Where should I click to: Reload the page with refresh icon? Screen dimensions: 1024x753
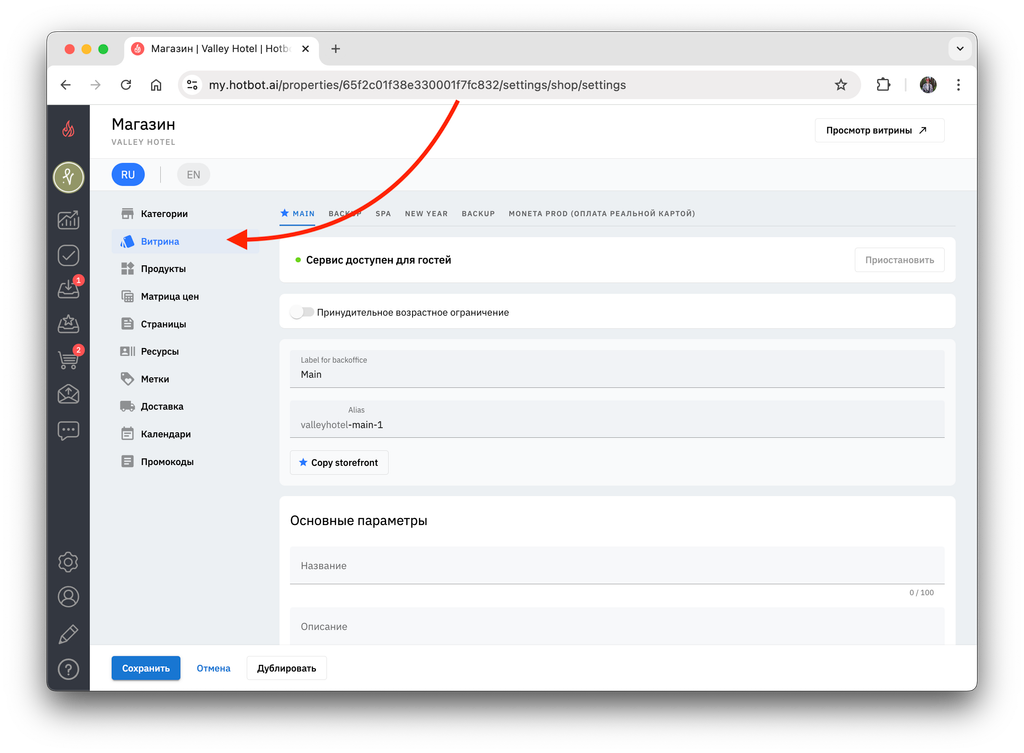point(126,85)
